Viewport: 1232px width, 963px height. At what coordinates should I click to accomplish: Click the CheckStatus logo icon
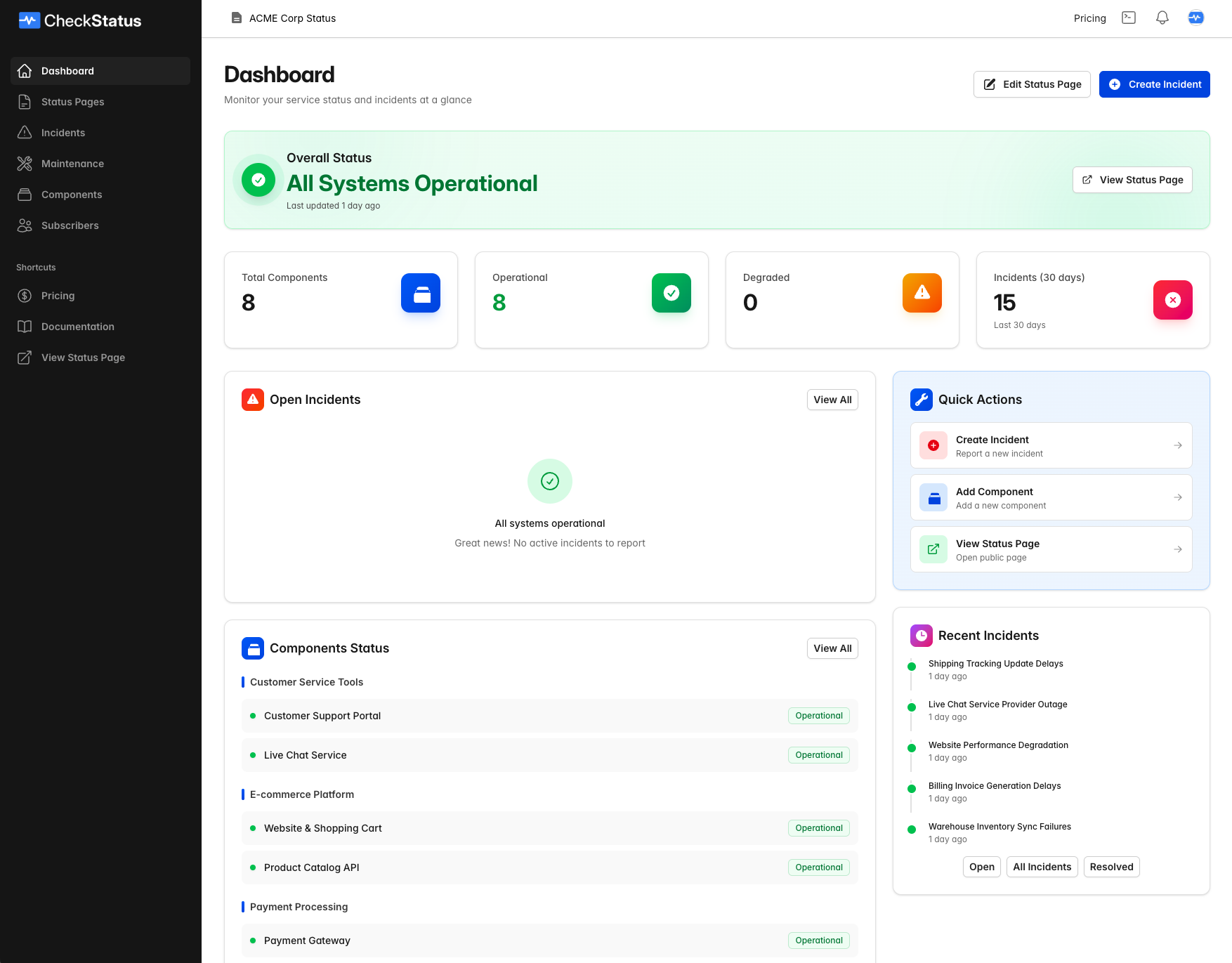29,20
